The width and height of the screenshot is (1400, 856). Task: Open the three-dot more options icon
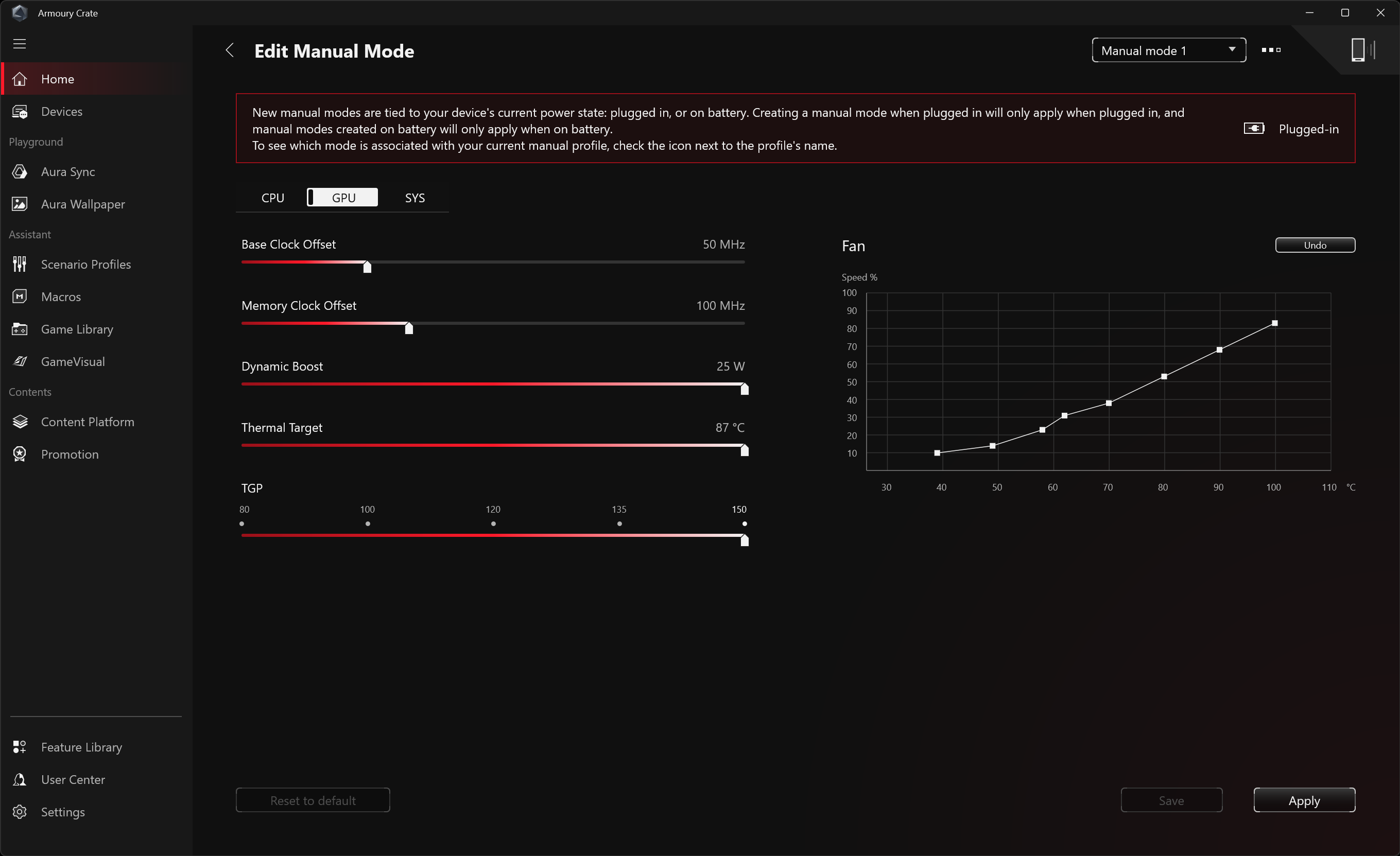click(x=1270, y=50)
